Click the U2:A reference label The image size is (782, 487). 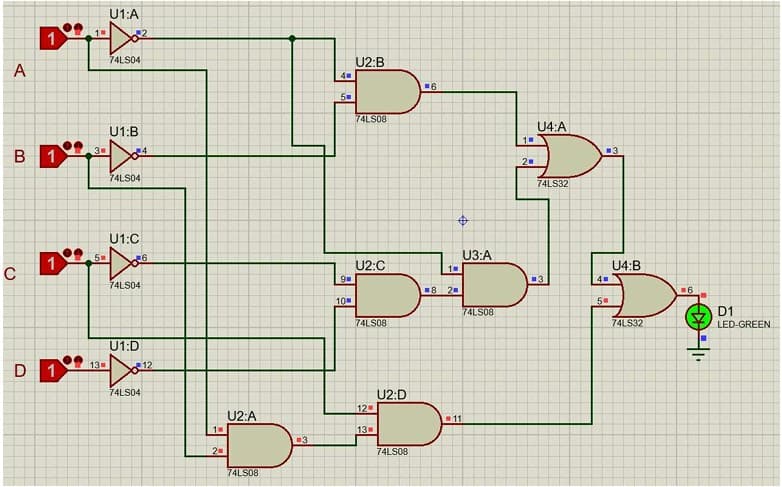(x=242, y=416)
